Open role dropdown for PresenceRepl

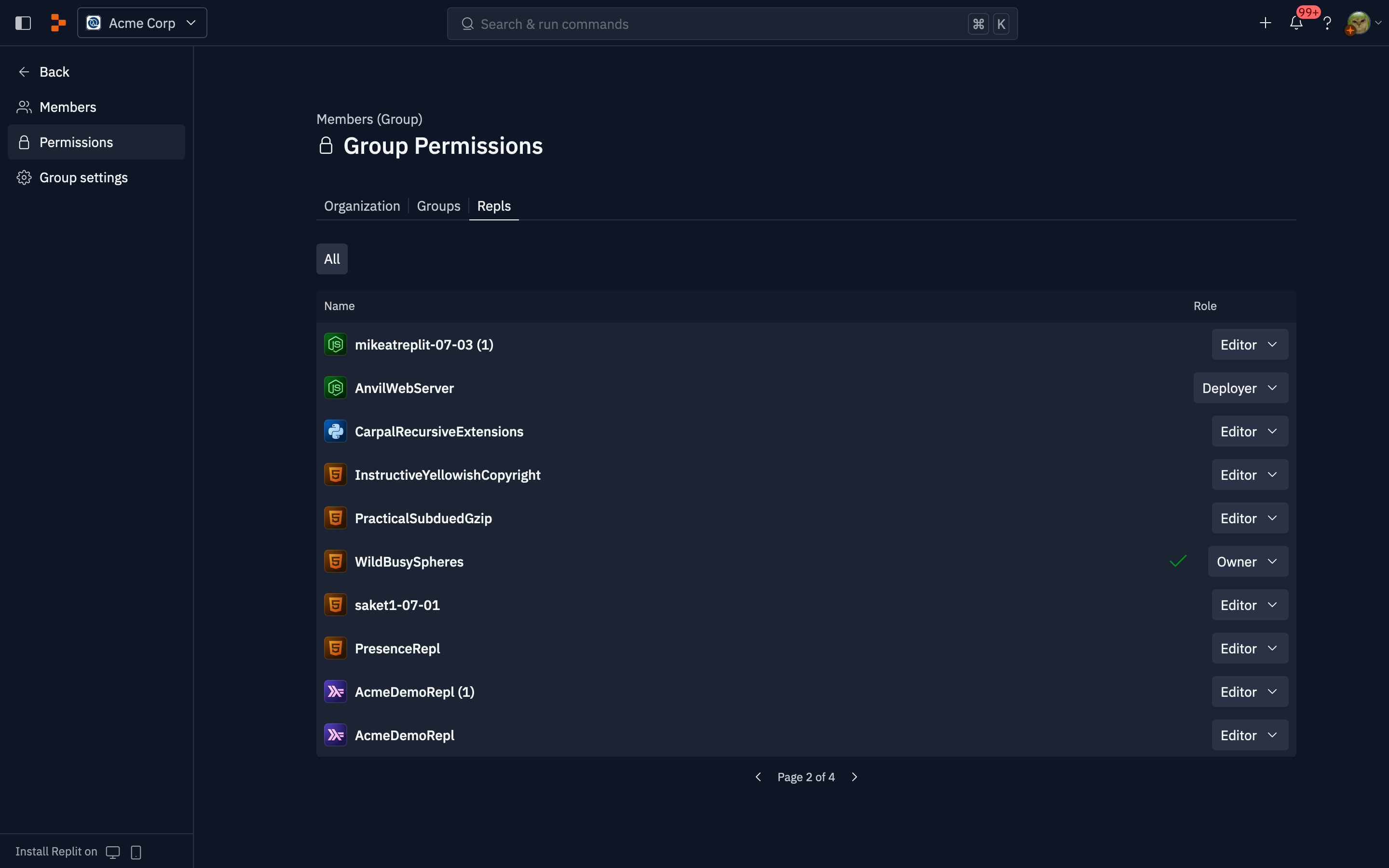point(1250,648)
